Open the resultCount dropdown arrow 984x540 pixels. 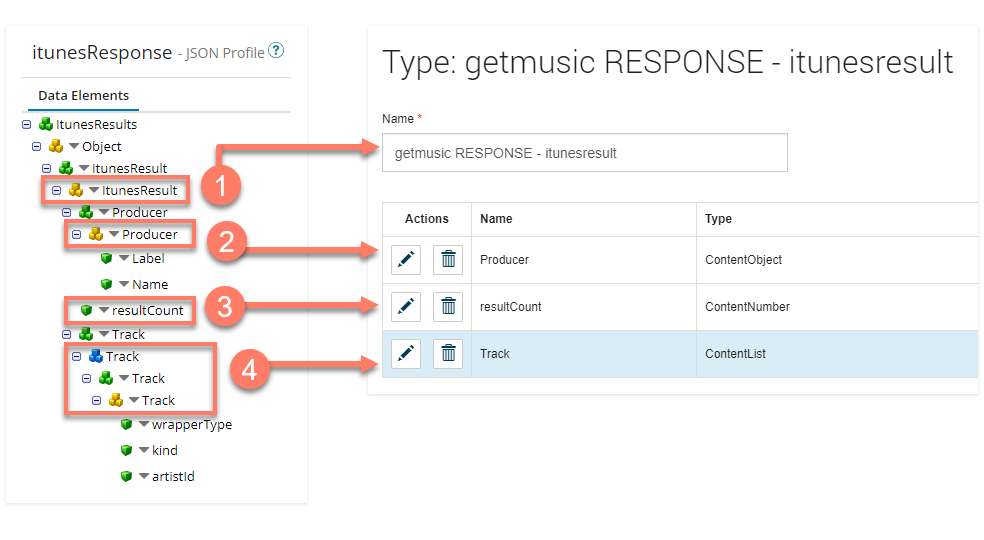pyautogui.click(x=104, y=310)
